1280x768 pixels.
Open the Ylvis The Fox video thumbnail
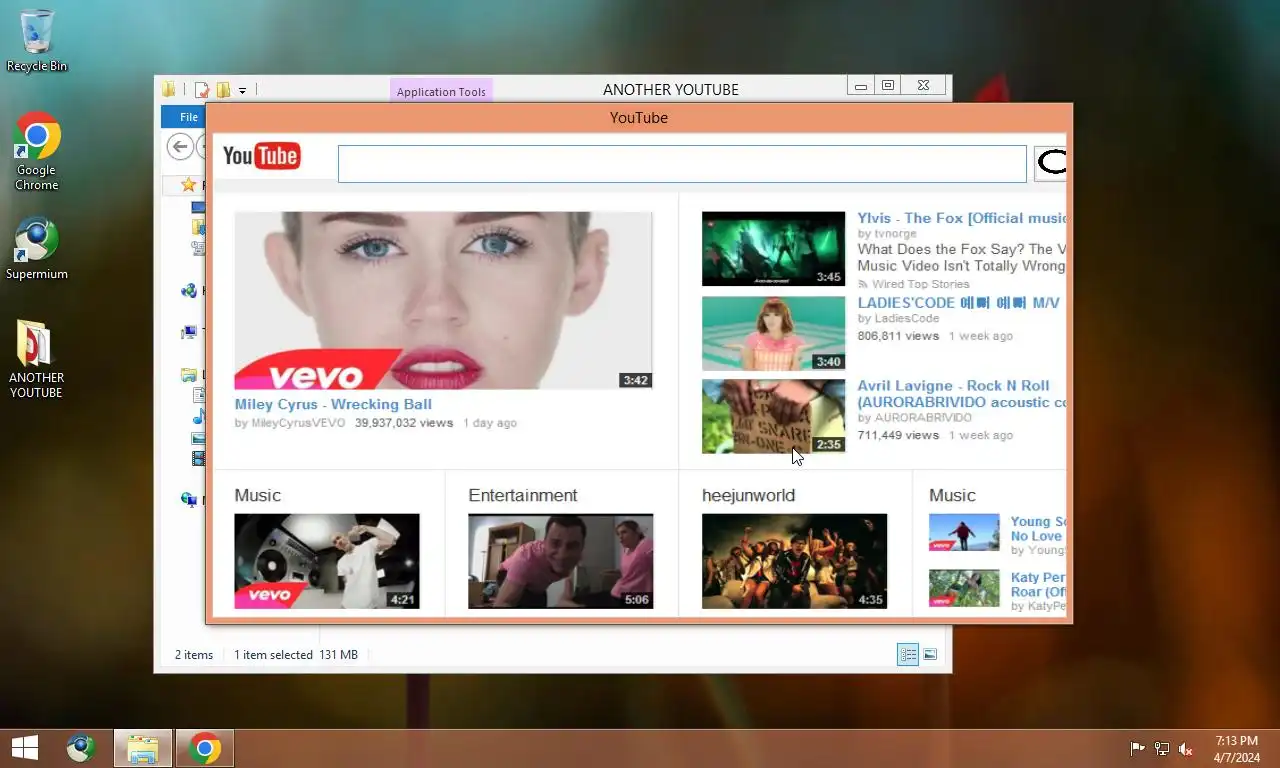tap(773, 249)
